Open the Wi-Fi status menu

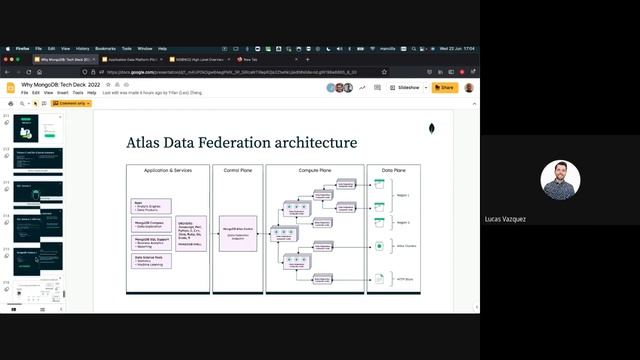[x=372, y=49]
